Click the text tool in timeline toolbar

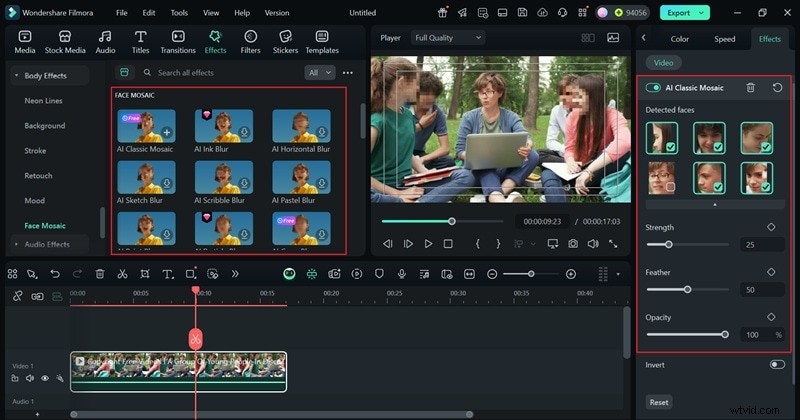(167, 274)
